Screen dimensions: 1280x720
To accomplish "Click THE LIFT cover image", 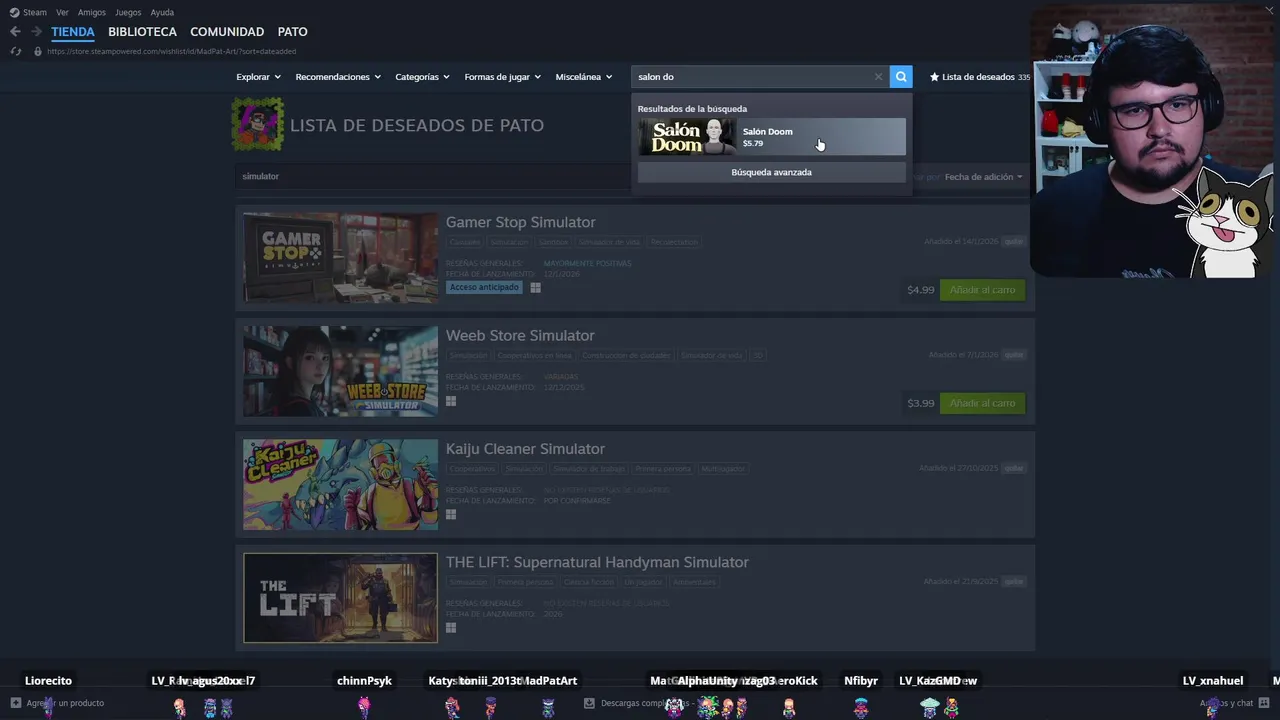I will click(340, 598).
